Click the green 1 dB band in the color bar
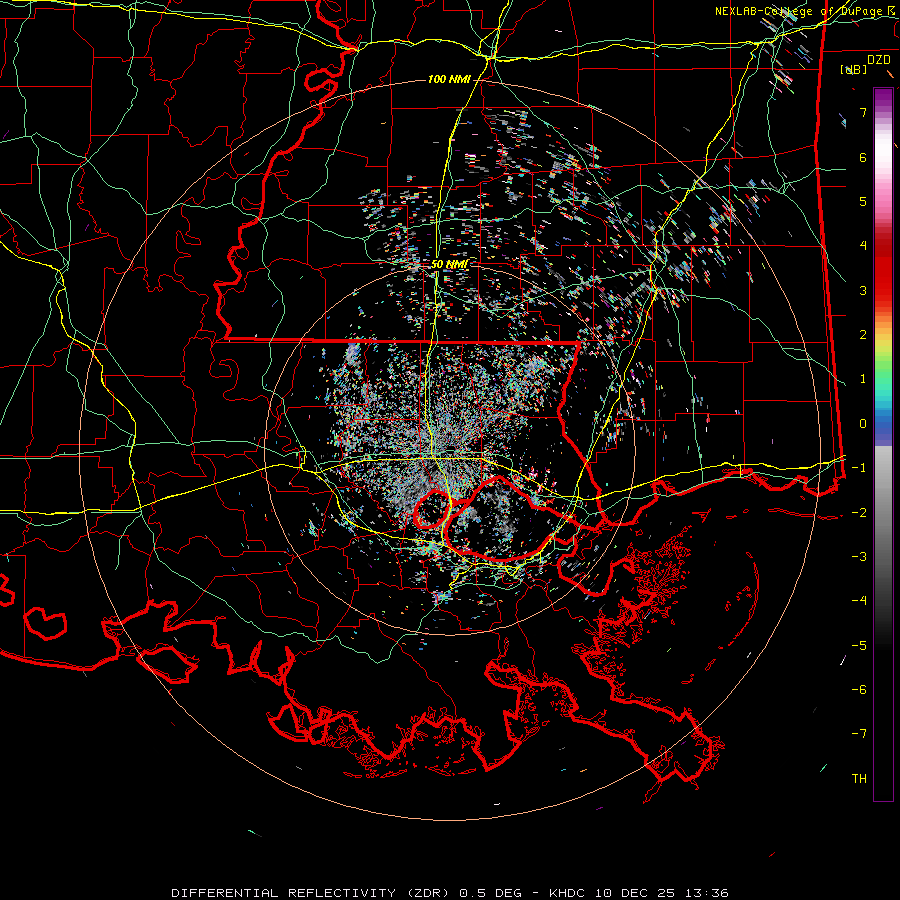900x900 pixels. coord(883,376)
